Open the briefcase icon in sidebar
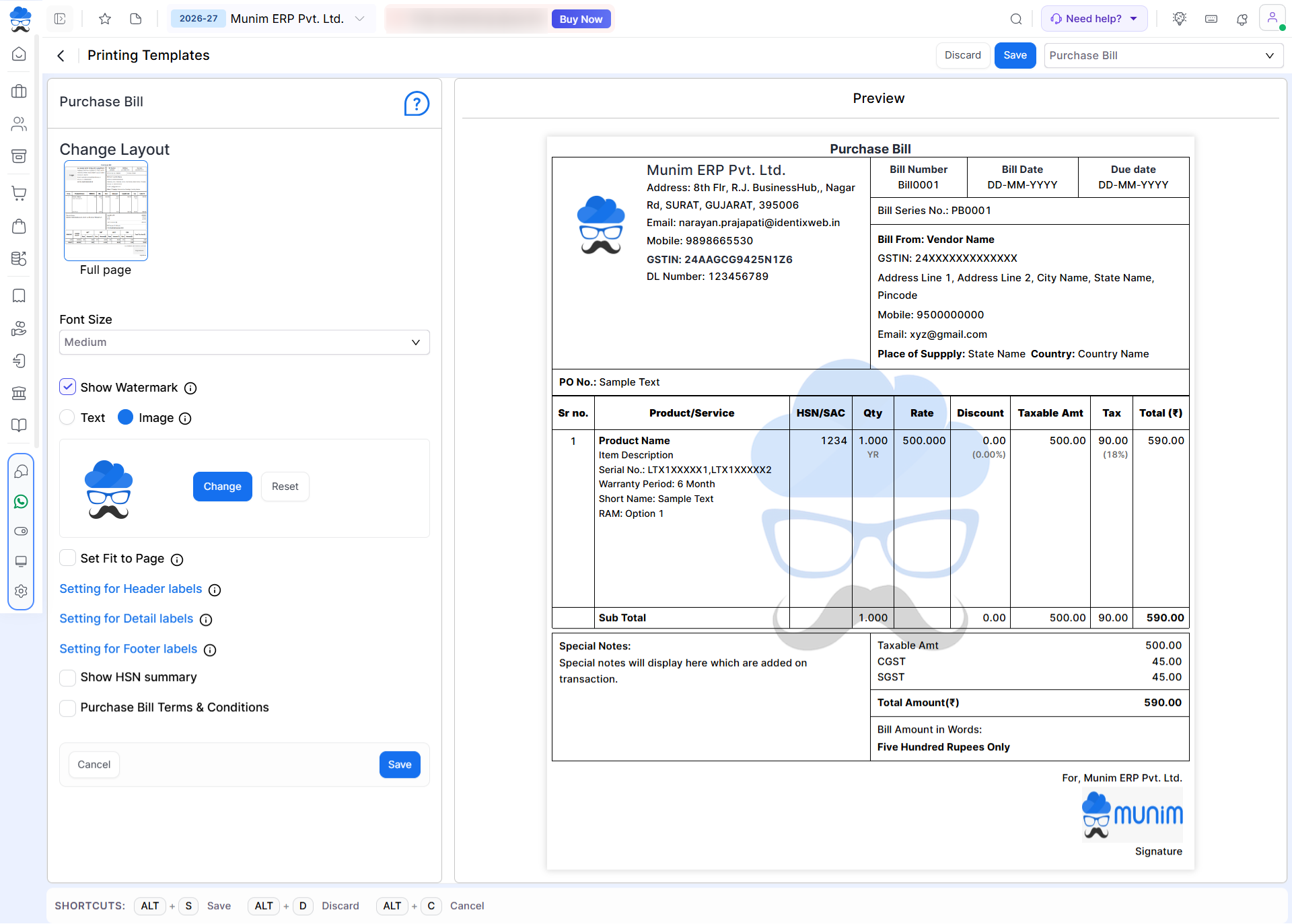1292x924 pixels. pos(20,92)
